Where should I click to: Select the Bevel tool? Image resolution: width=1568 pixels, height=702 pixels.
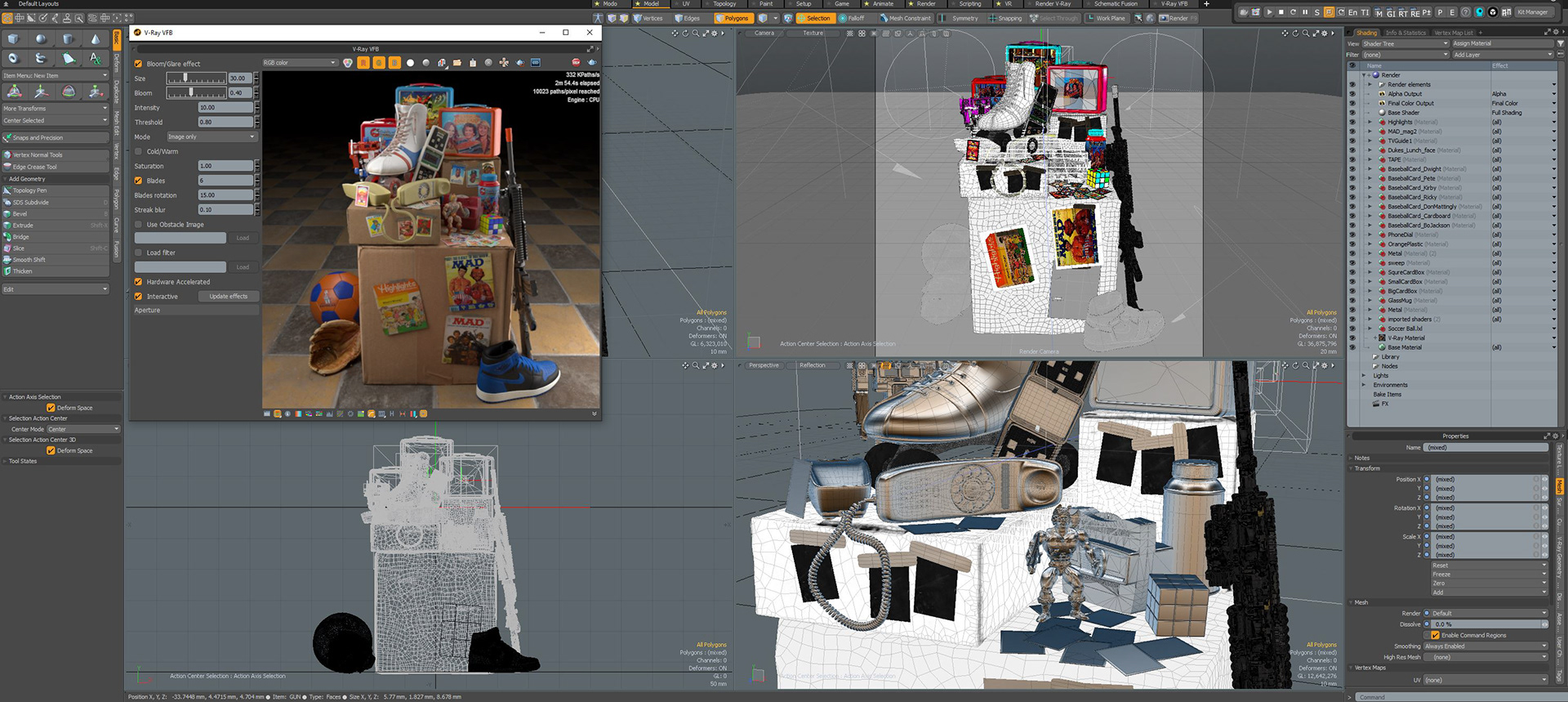56,213
